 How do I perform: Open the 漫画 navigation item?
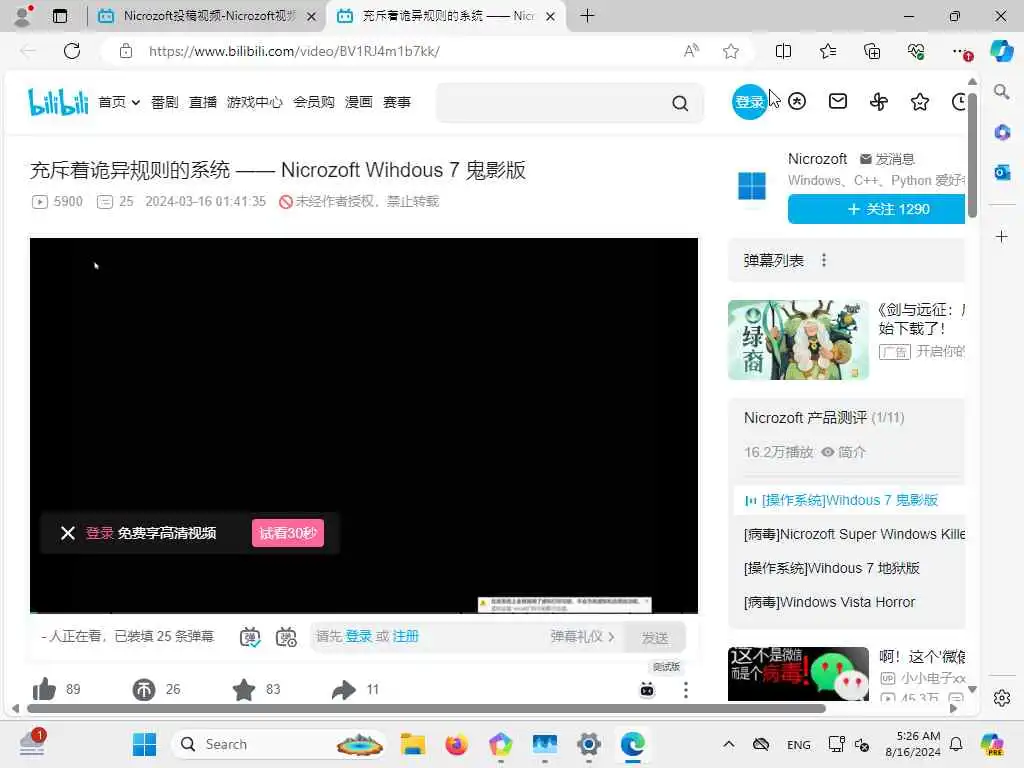pyautogui.click(x=359, y=102)
